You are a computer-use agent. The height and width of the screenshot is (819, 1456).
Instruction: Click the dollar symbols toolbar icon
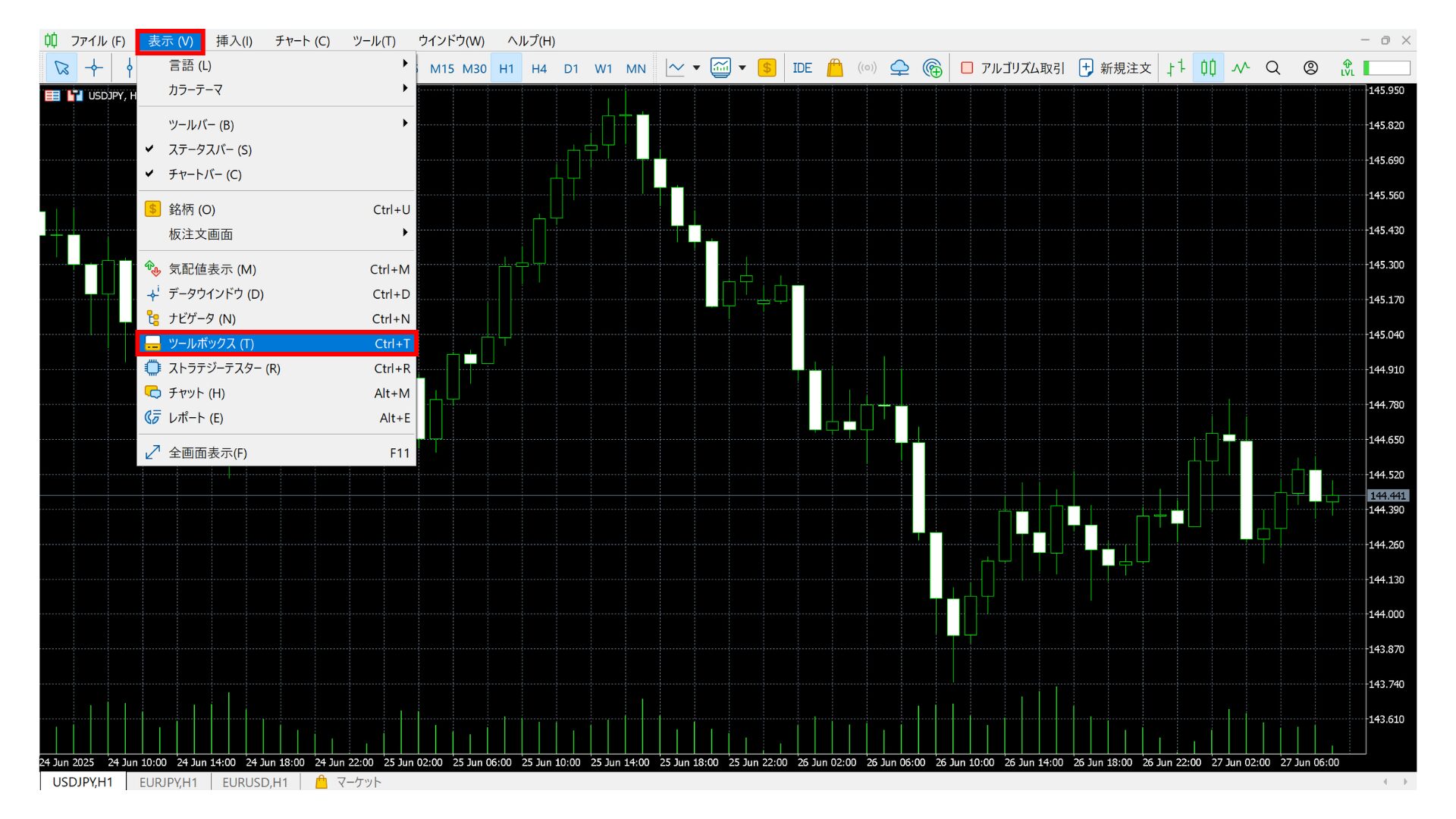767,68
